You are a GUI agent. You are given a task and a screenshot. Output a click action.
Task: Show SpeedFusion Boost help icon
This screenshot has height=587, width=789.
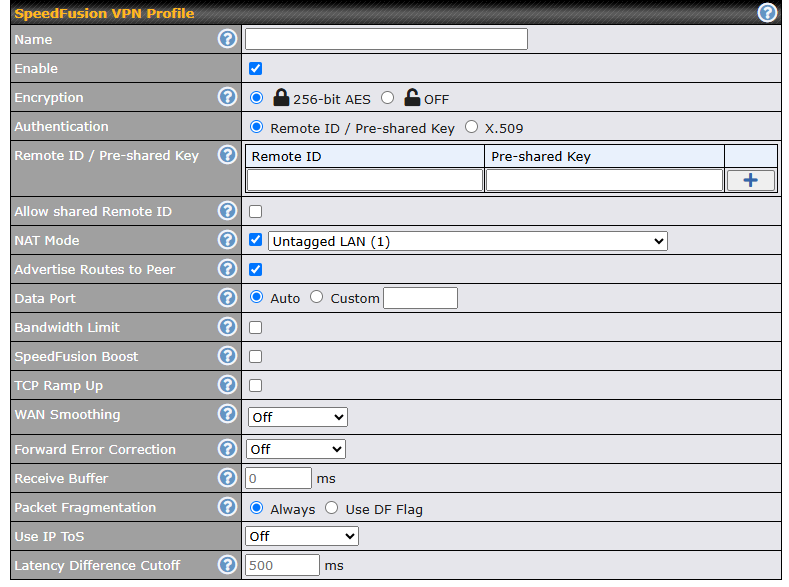[227, 356]
